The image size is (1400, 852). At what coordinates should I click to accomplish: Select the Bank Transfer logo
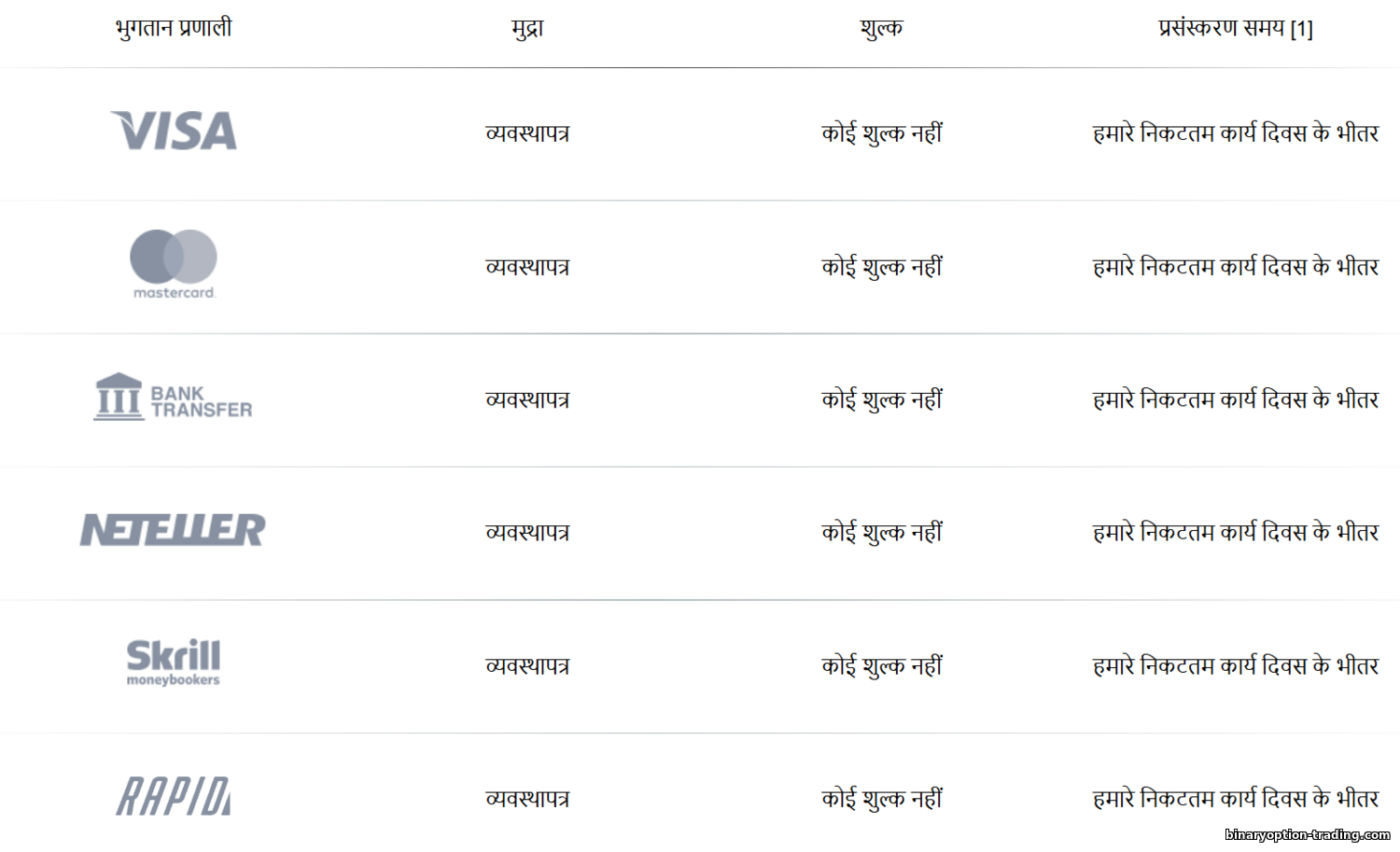click(x=174, y=398)
